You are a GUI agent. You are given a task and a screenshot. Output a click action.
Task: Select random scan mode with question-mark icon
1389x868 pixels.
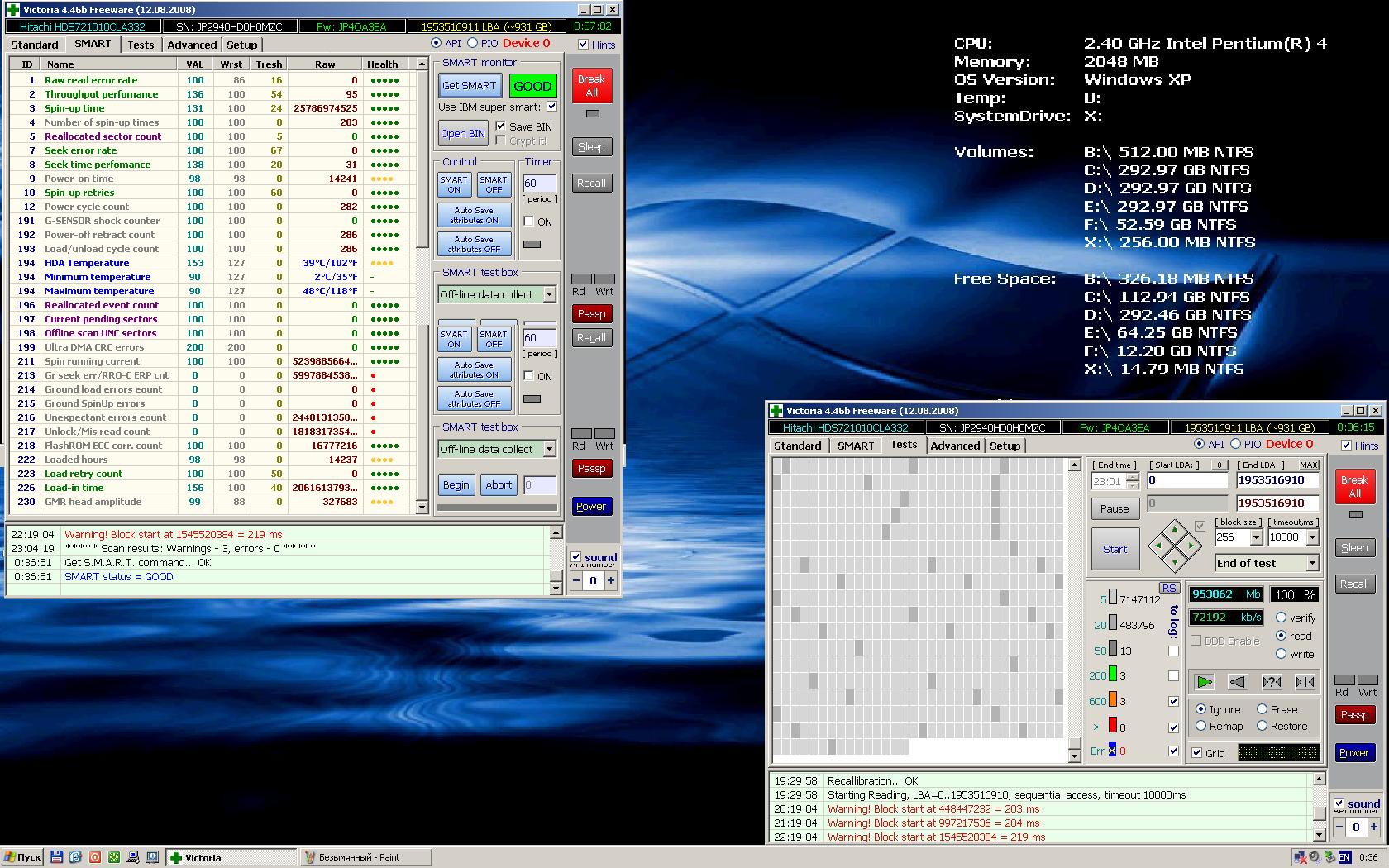coord(1272,682)
